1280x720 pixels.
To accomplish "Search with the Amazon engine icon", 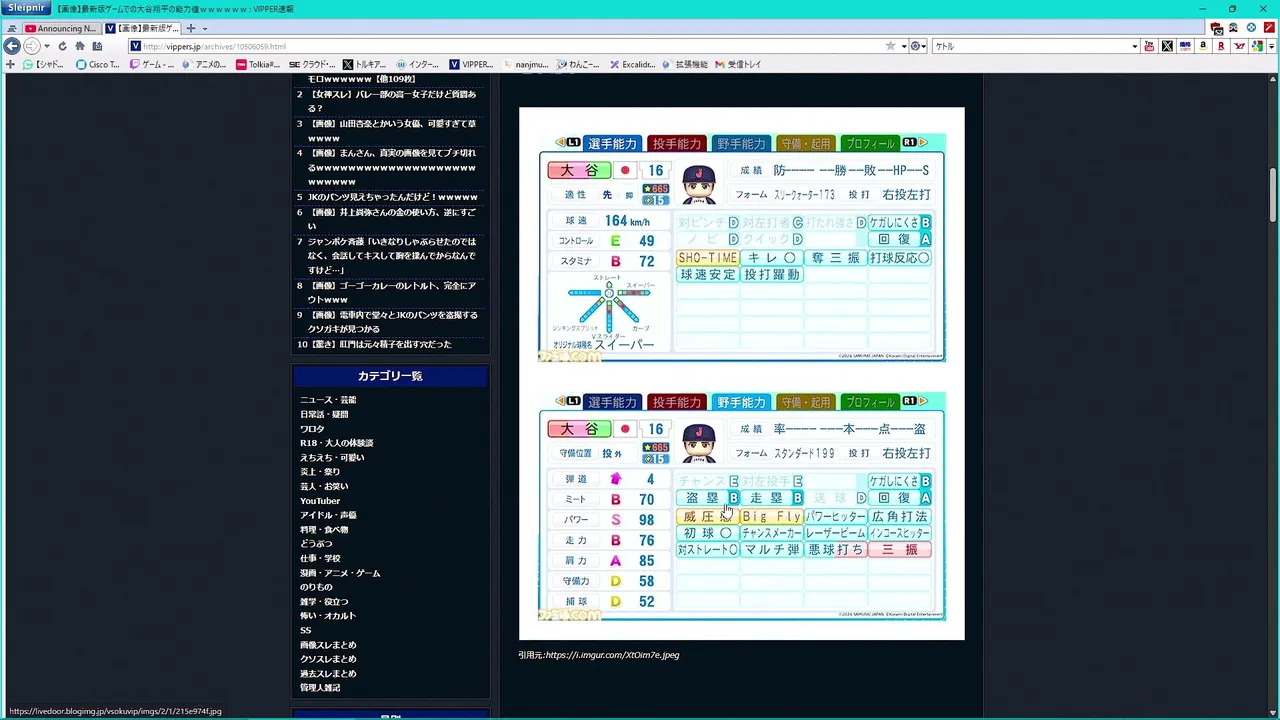I will click(1203, 46).
